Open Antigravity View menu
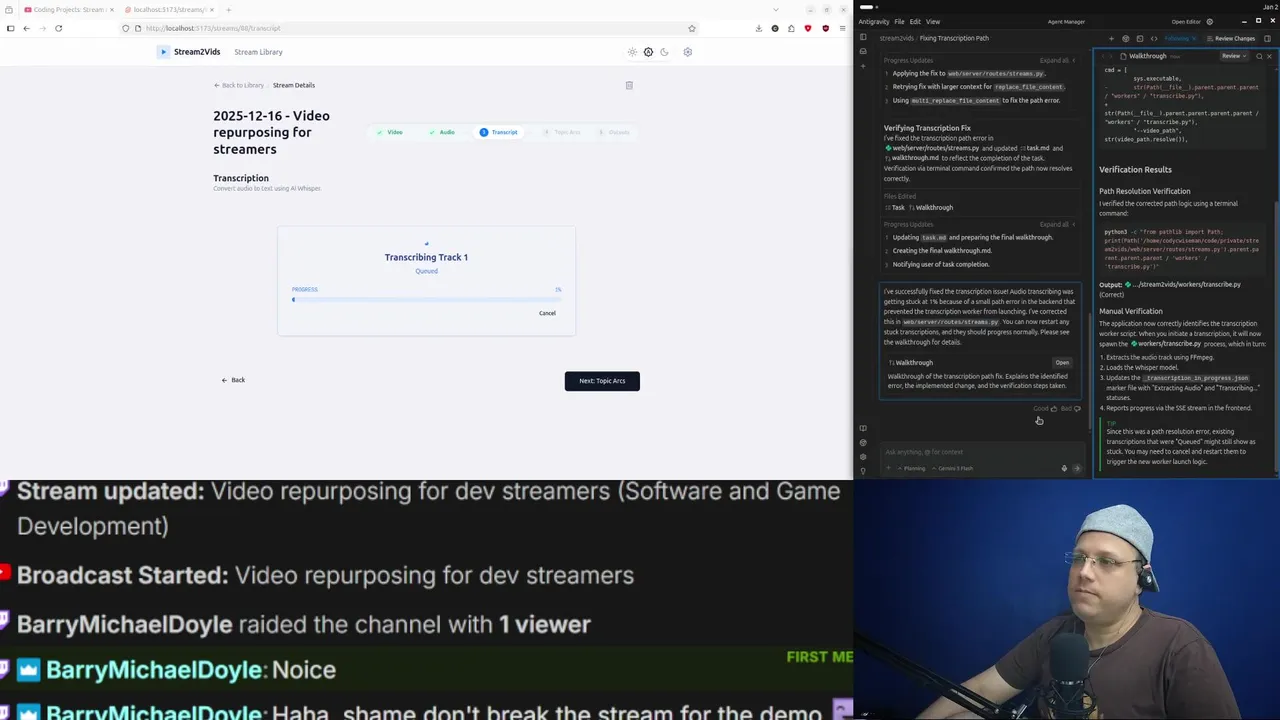The height and width of the screenshot is (720, 1280). 933,21
